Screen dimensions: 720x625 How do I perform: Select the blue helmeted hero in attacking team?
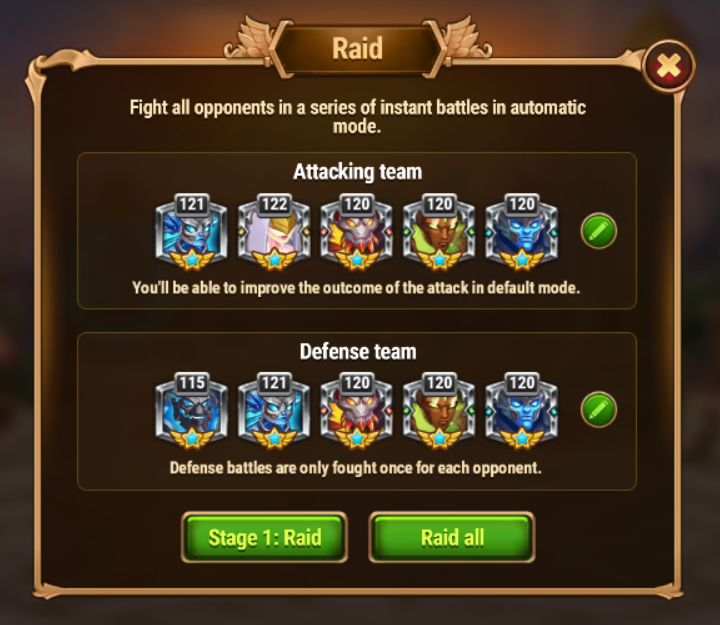point(522,232)
